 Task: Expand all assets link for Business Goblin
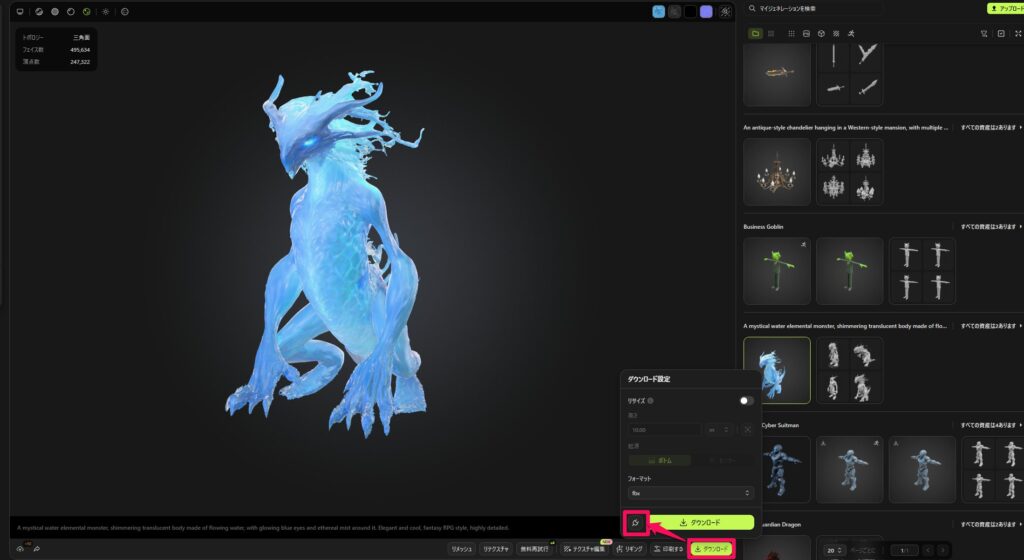pyautogui.click(x=991, y=227)
